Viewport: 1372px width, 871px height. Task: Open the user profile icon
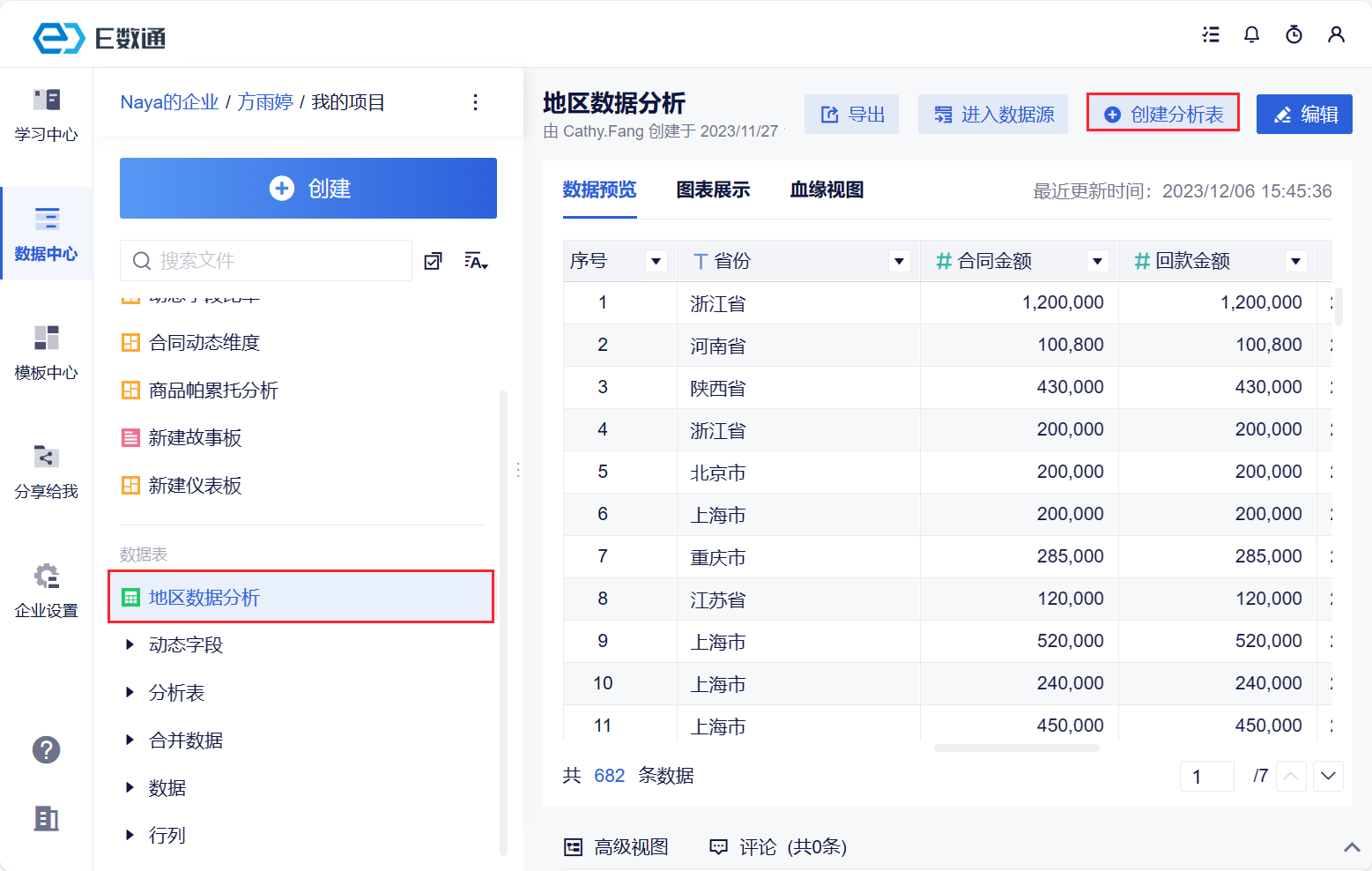point(1336,34)
